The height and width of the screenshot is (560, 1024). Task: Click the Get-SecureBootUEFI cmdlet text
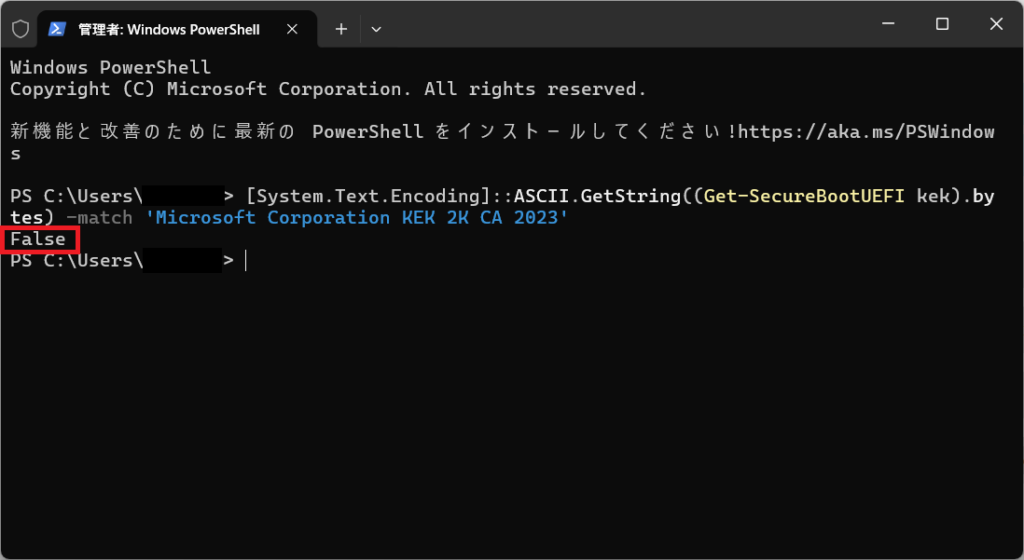(806, 196)
